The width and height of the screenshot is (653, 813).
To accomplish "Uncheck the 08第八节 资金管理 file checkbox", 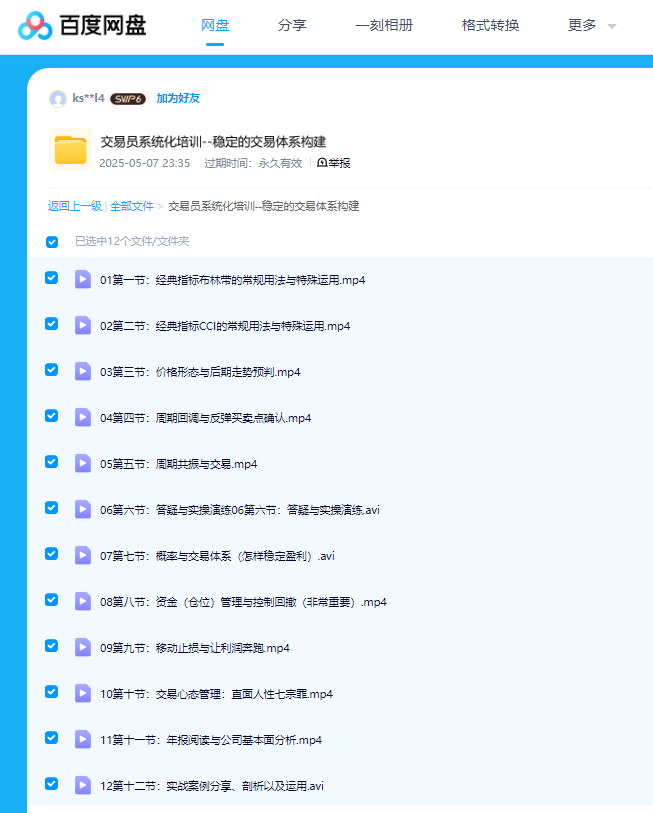I will [52, 600].
